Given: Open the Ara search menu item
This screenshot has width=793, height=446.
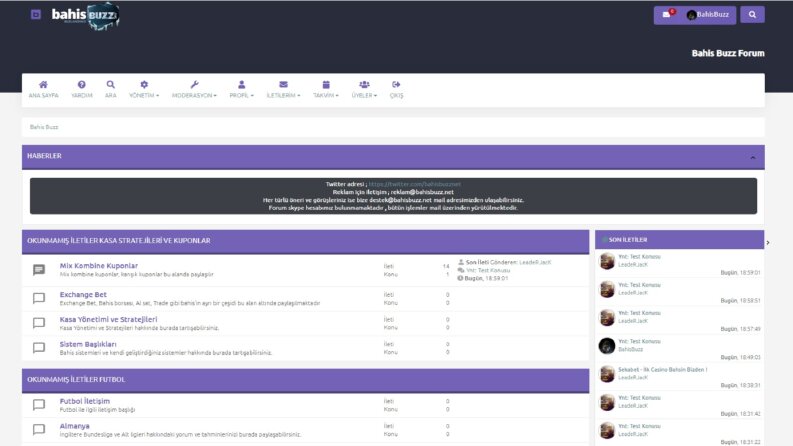Looking at the screenshot, I should tap(110, 89).
